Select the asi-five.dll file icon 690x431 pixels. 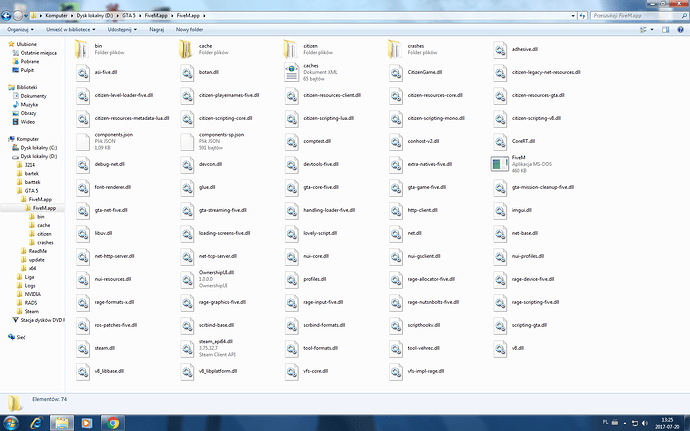[x=83, y=72]
